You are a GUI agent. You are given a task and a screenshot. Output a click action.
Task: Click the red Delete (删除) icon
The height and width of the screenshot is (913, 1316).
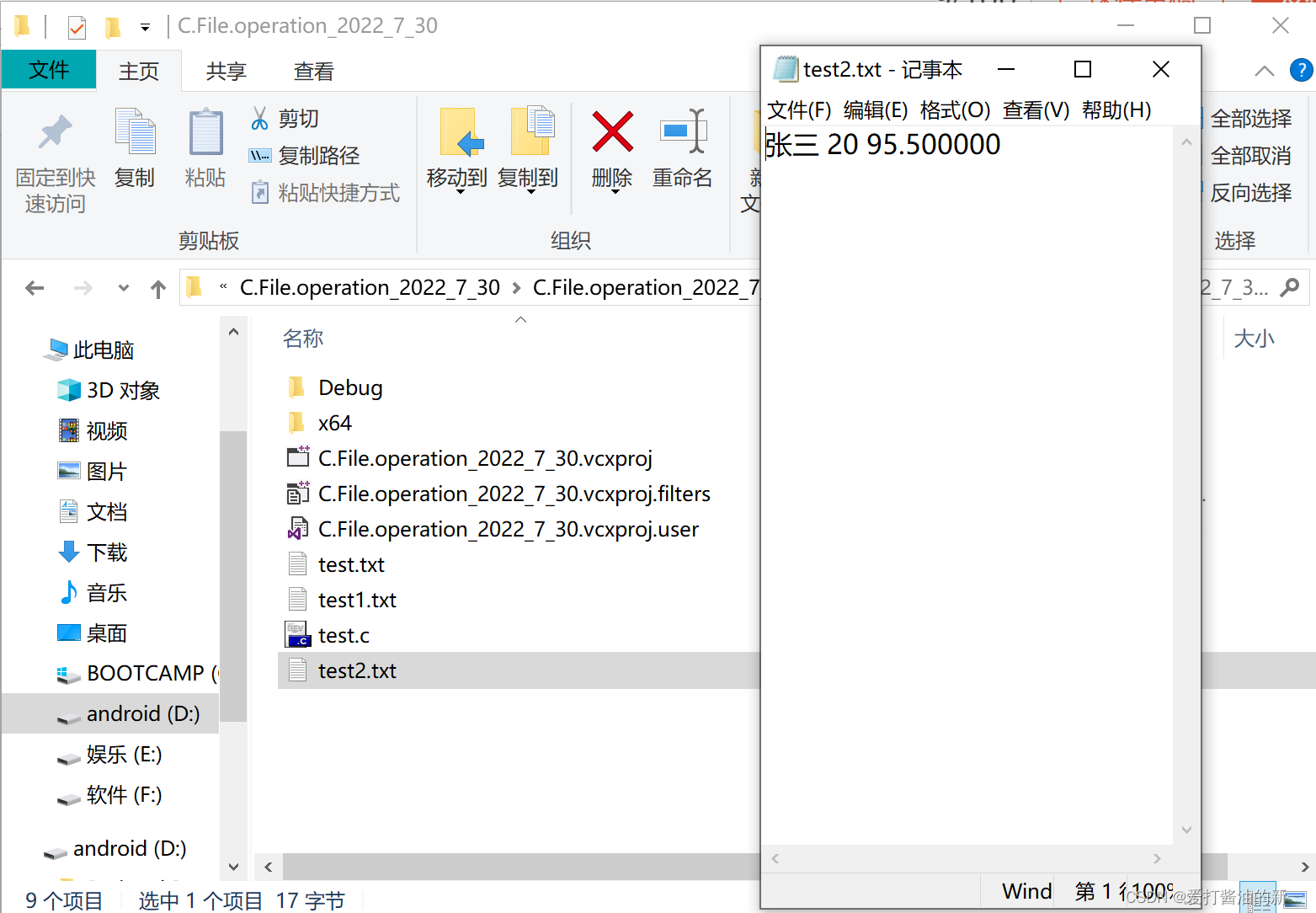pyautogui.click(x=612, y=131)
